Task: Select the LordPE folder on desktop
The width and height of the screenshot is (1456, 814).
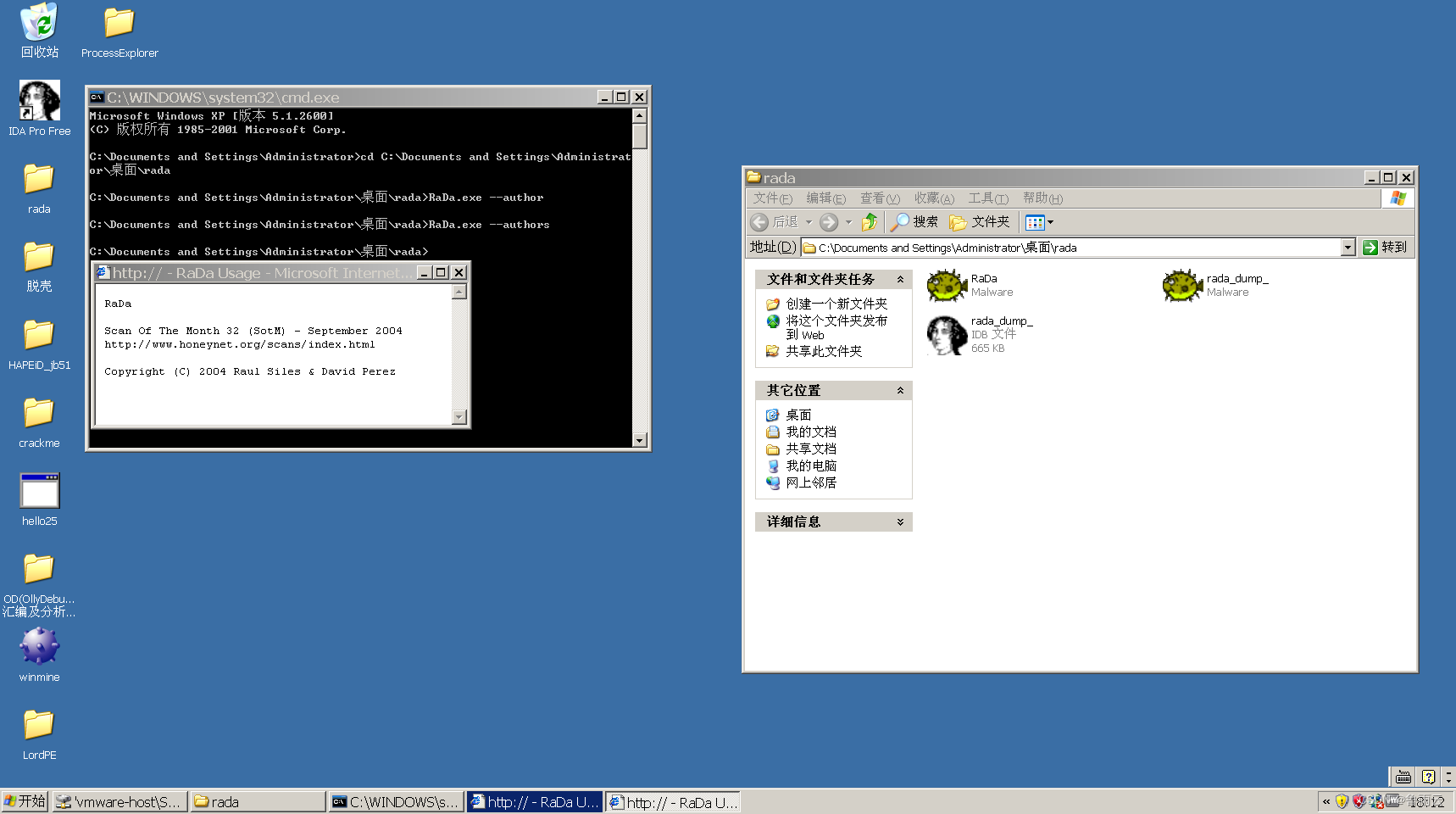Action: click(39, 734)
